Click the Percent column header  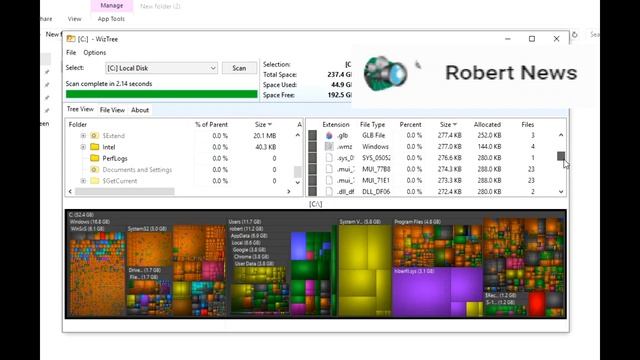[x=410, y=124]
